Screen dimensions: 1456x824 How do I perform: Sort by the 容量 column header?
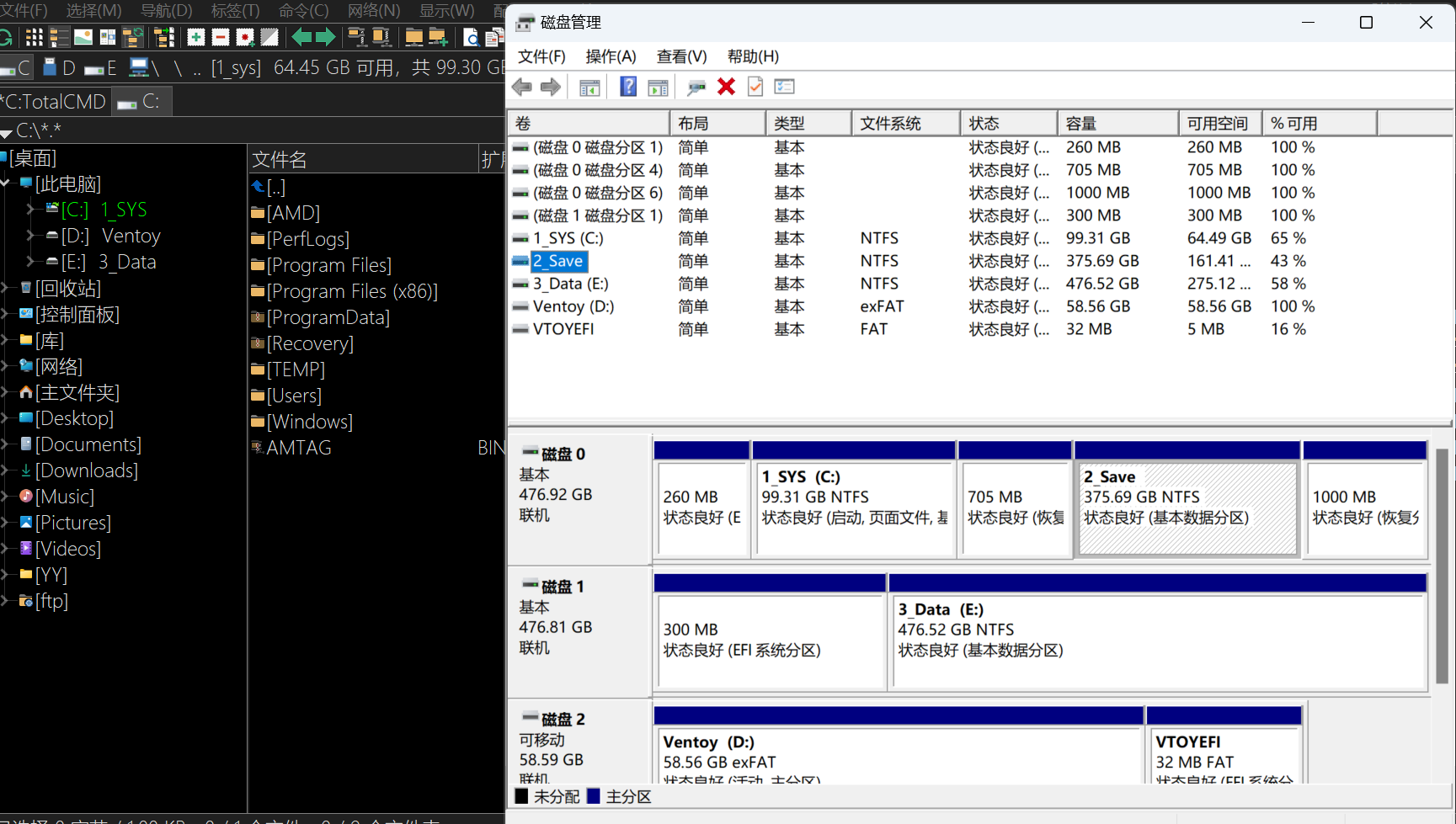1118,124
